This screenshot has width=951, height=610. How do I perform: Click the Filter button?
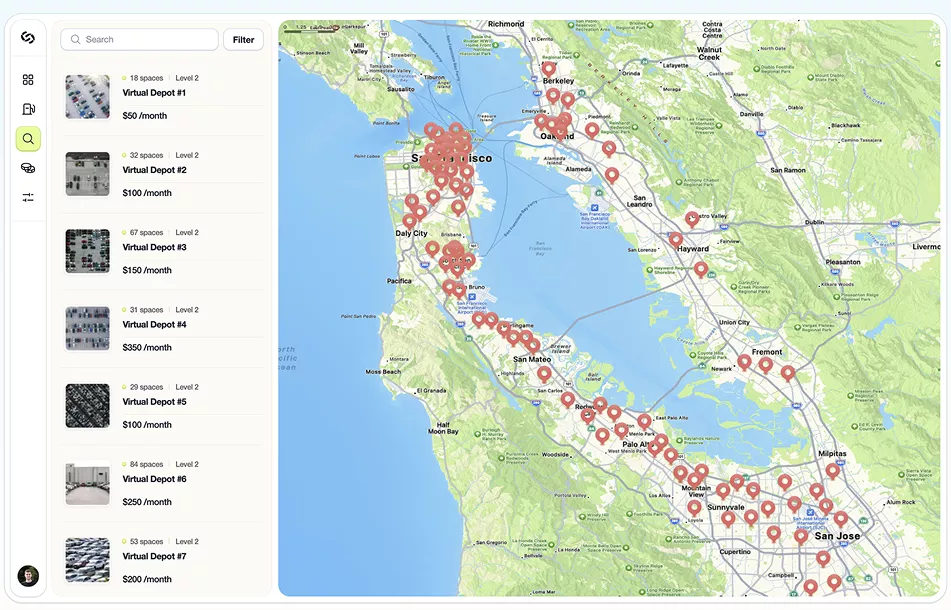click(243, 39)
